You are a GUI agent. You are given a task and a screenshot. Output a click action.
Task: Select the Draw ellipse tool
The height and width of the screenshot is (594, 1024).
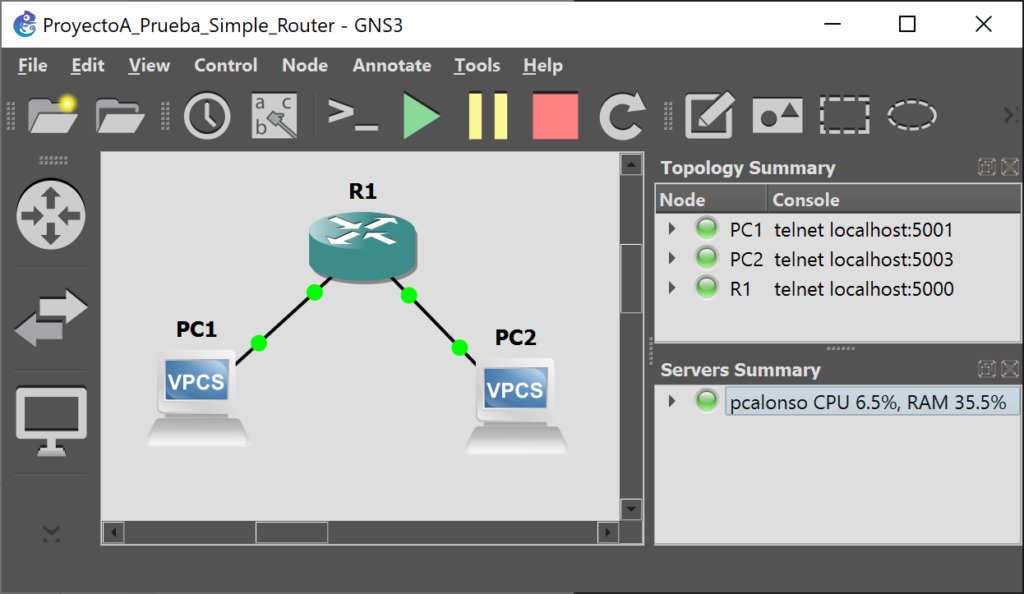tap(912, 116)
